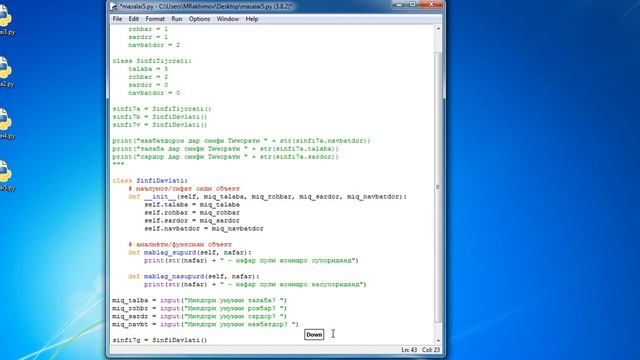Click the 'self.rohbar = miq_rohbar' line
The width and height of the screenshot is (640, 360).
pyautogui.click(x=192, y=213)
